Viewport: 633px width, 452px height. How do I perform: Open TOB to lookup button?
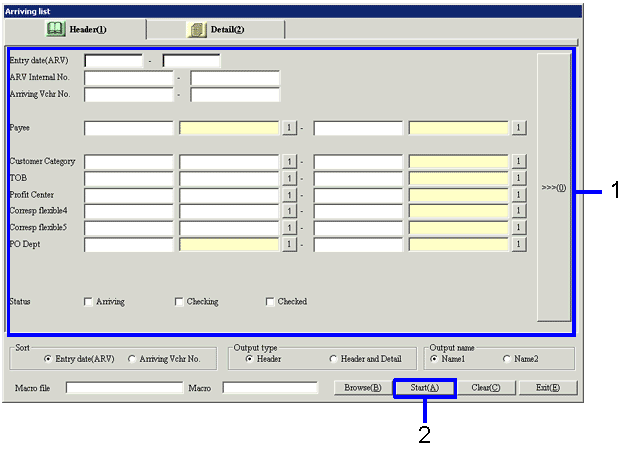[x=519, y=178]
